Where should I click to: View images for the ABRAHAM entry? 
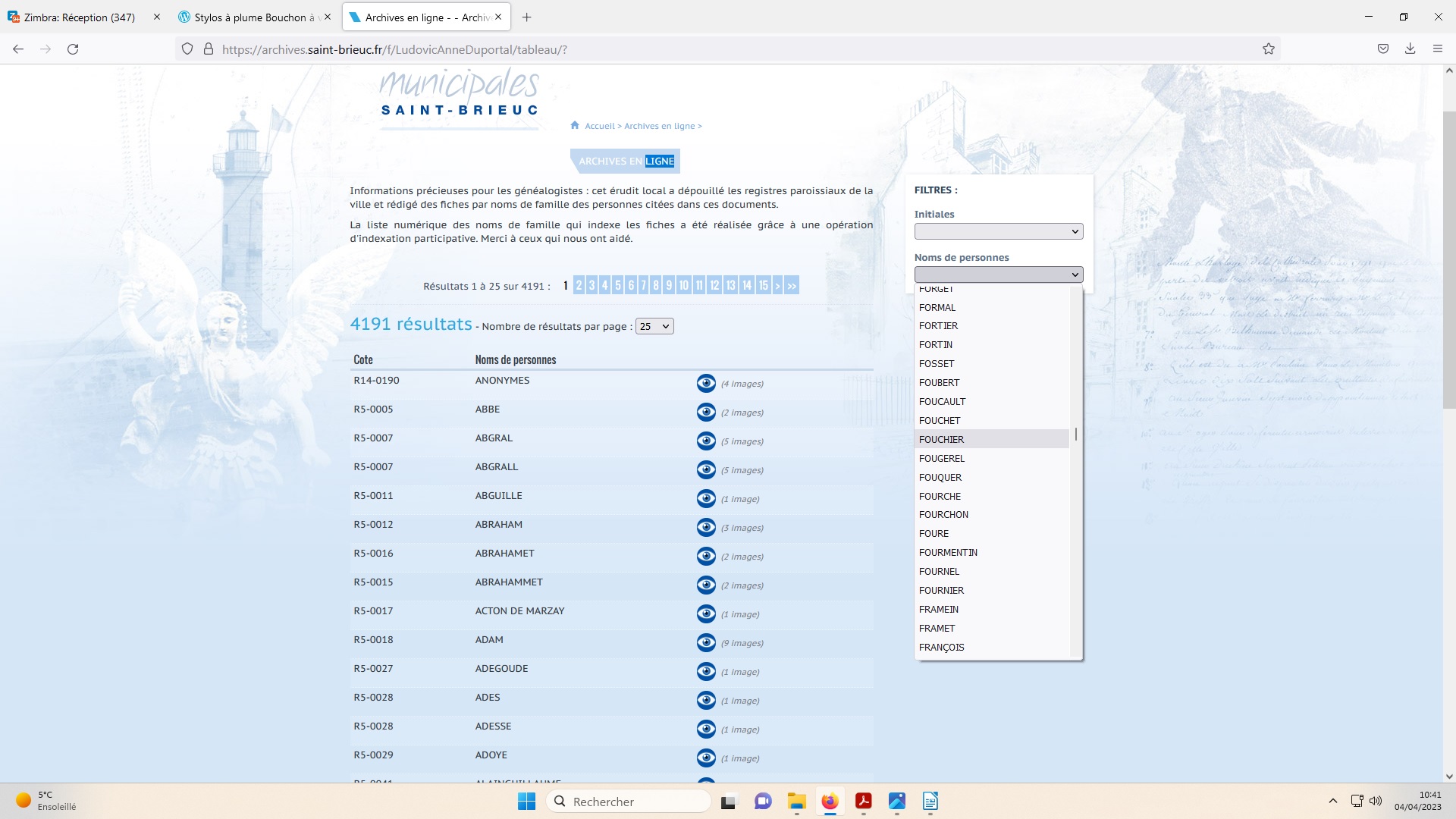tap(707, 528)
